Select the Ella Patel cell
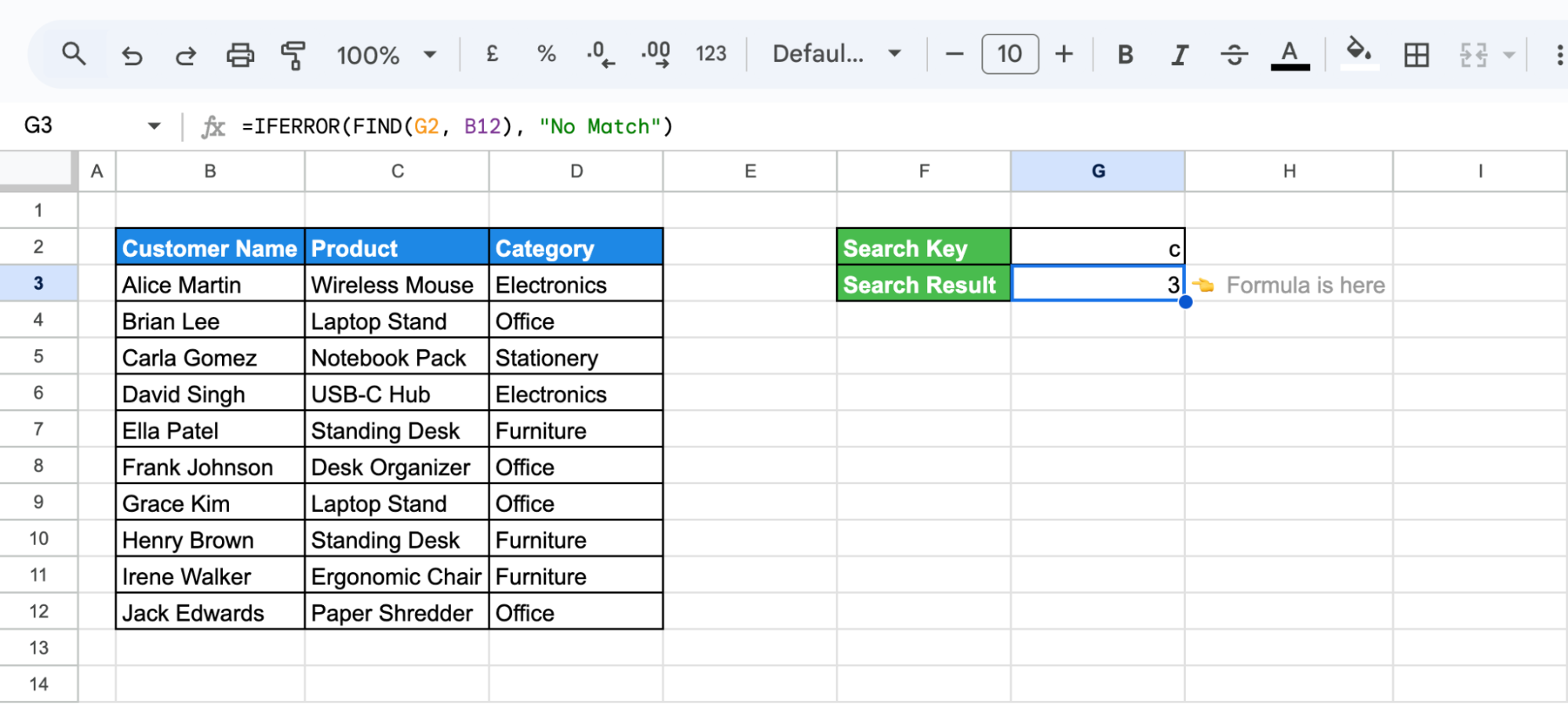The height and width of the screenshot is (704, 1568). [x=210, y=430]
